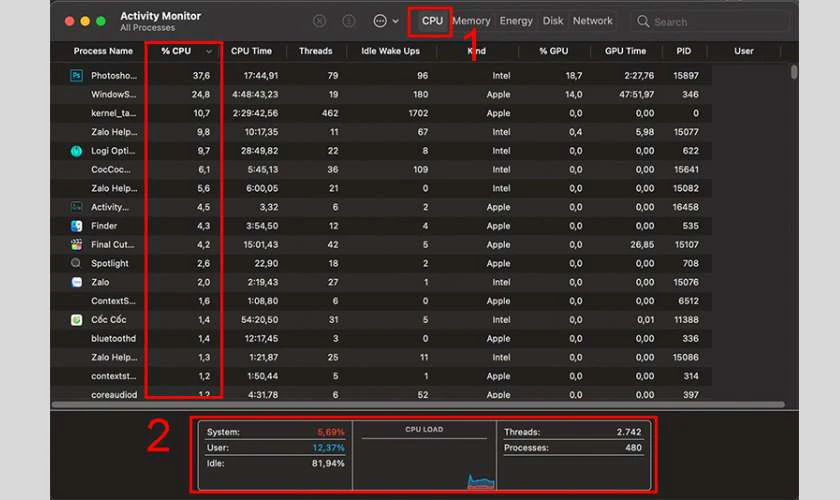Click CPU Time 54:20,50 for Cốc Cốc

(259, 320)
